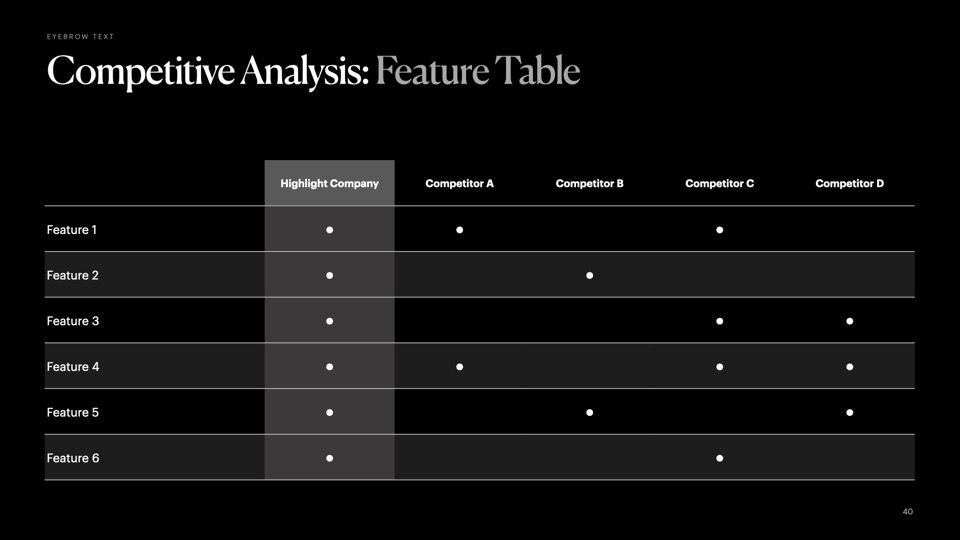Screen dimensions: 960x540
Task: Select the Feature 6 dot under Competitor C
Action: (720, 458)
